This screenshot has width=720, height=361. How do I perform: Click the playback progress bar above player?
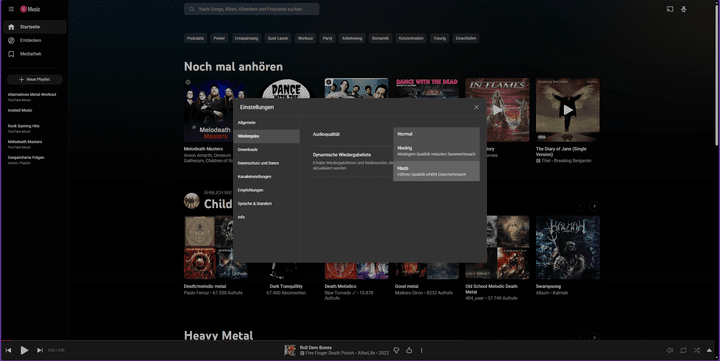tap(360, 340)
